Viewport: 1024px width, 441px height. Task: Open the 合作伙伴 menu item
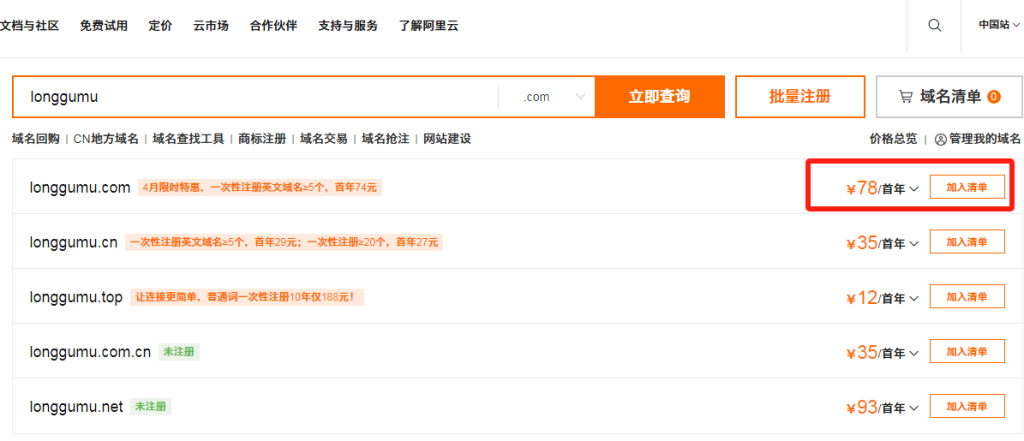[274, 26]
